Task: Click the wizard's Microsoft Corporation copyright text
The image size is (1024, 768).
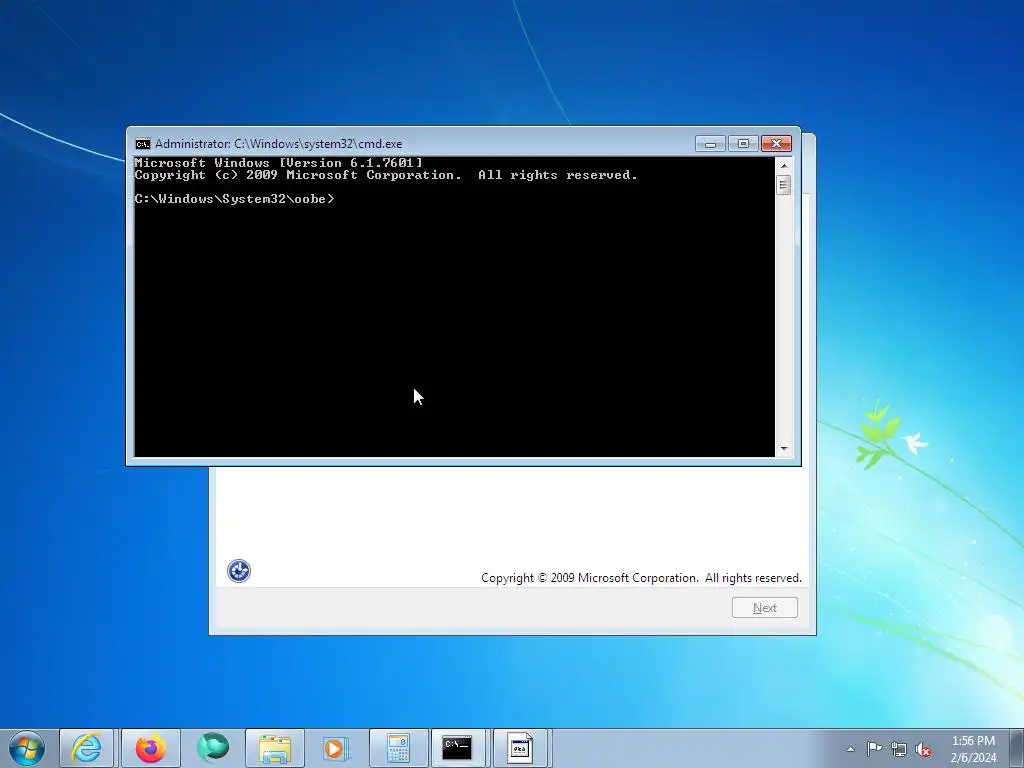Action: [641, 578]
